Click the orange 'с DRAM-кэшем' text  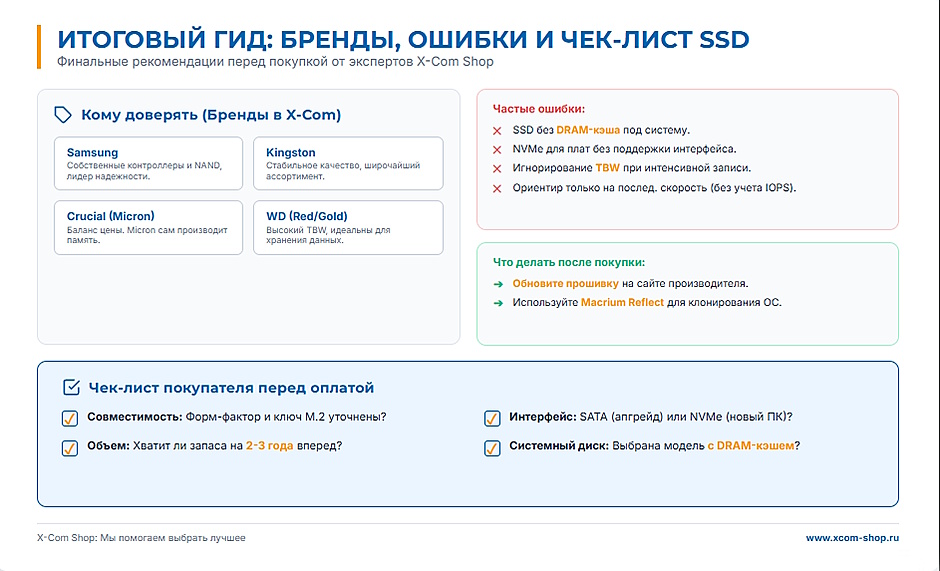click(x=751, y=446)
